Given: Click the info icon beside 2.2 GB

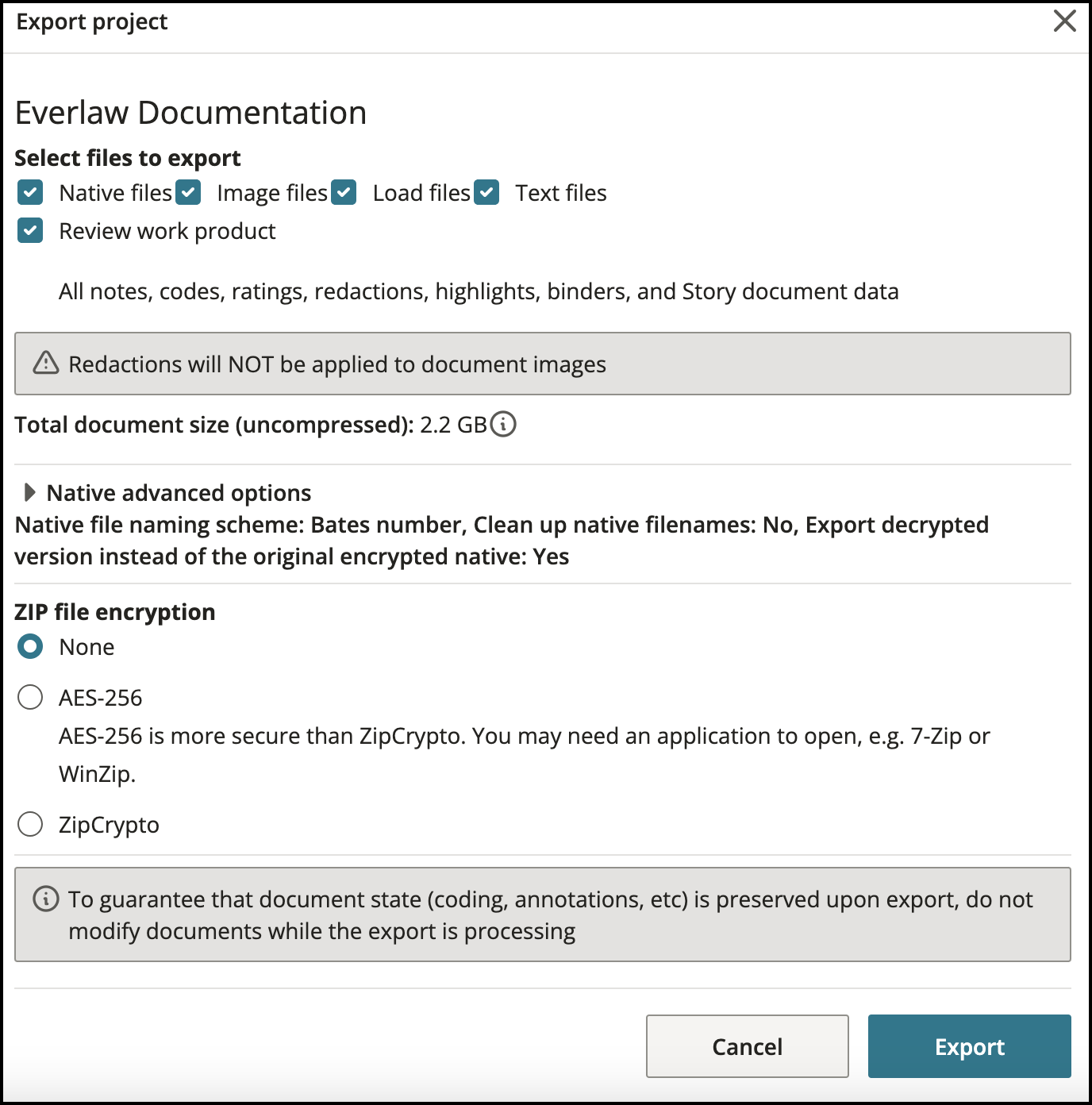Looking at the screenshot, I should pyautogui.click(x=503, y=425).
